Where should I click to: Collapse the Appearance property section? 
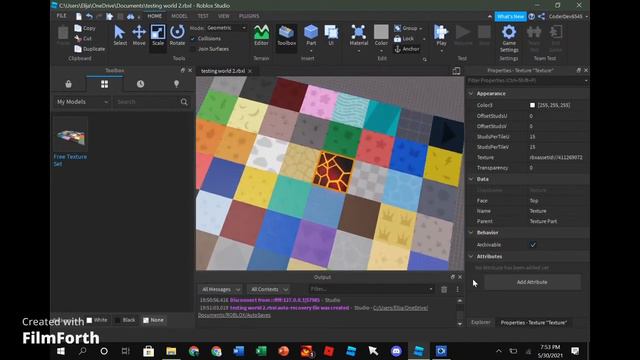(x=471, y=93)
